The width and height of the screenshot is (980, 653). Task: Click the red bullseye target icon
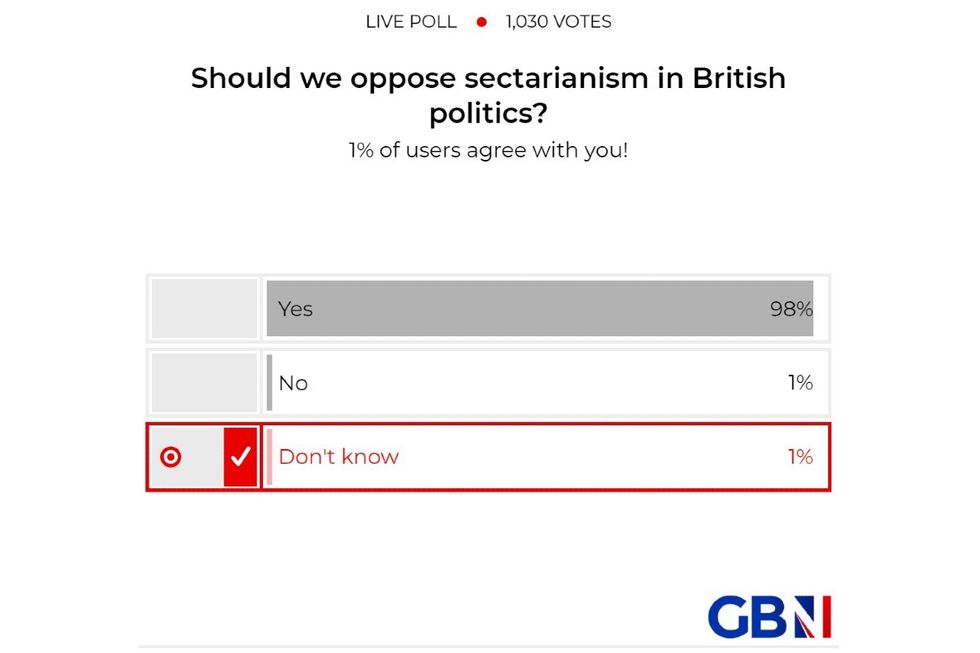pyautogui.click(x=173, y=457)
